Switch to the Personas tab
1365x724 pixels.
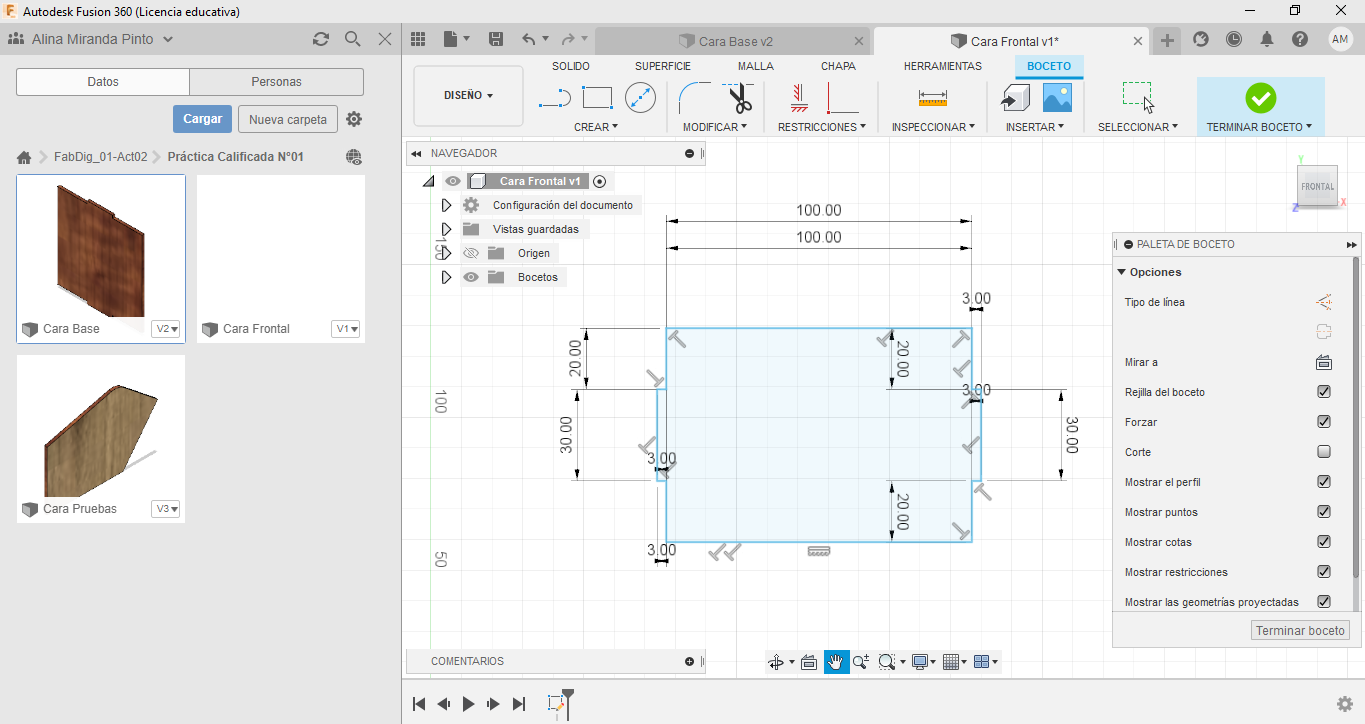click(x=276, y=82)
